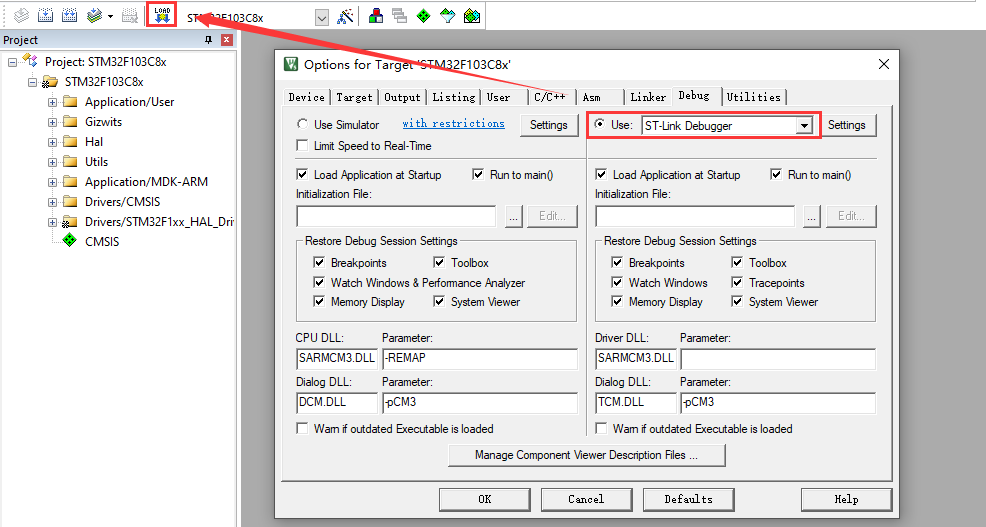986x527 pixels.
Task: Switch to the Listing tab
Action: click(453, 97)
